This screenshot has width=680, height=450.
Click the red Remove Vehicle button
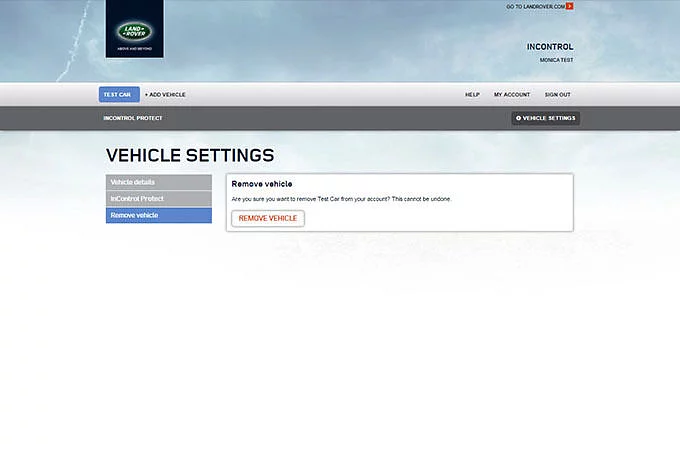268,218
